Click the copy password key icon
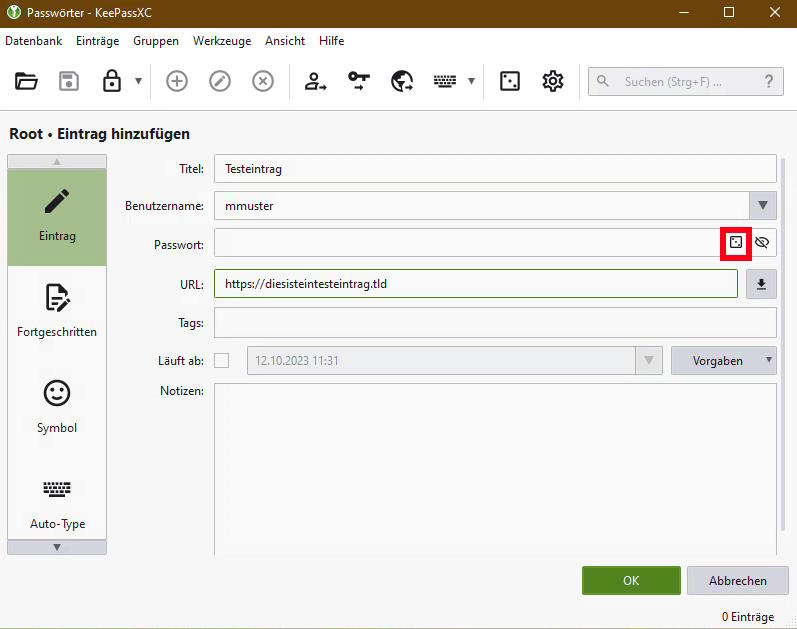The width and height of the screenshot is (797, 629). 359,82
